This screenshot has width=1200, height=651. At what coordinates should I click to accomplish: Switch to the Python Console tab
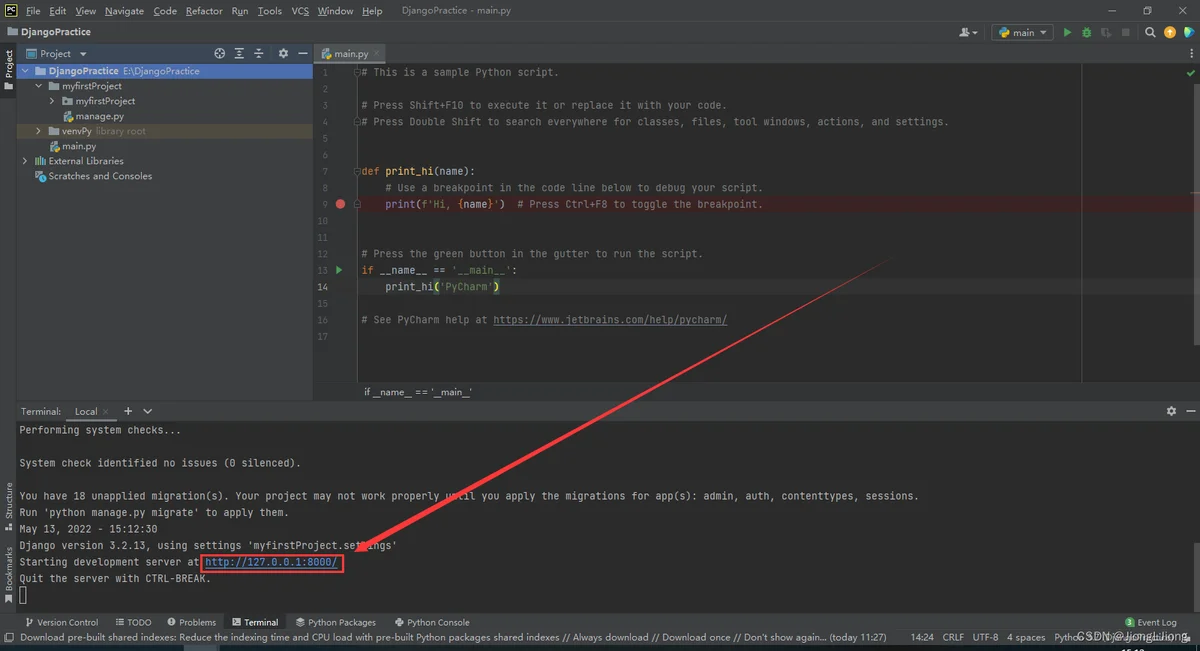point(432,622)
